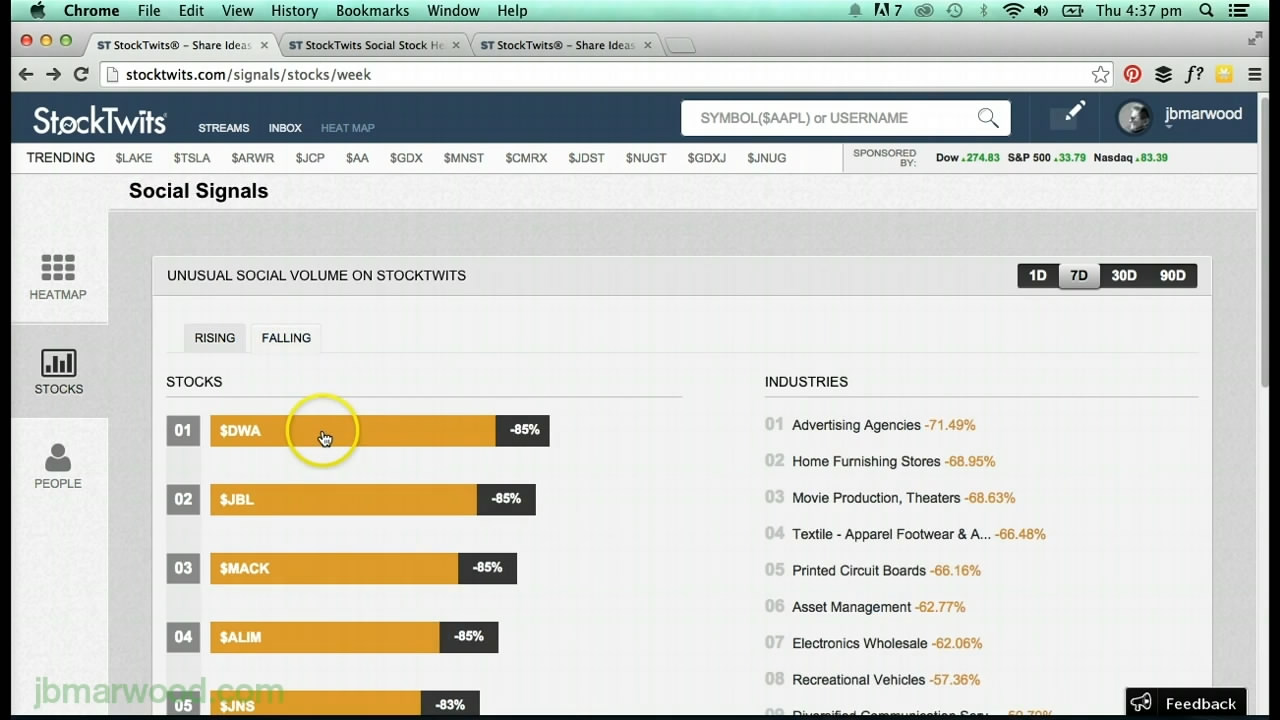Open the Heatmap sidebar icon
The height and width of the screenshot is (720, 1280).
pyautogui.click(x=58, y=277)
